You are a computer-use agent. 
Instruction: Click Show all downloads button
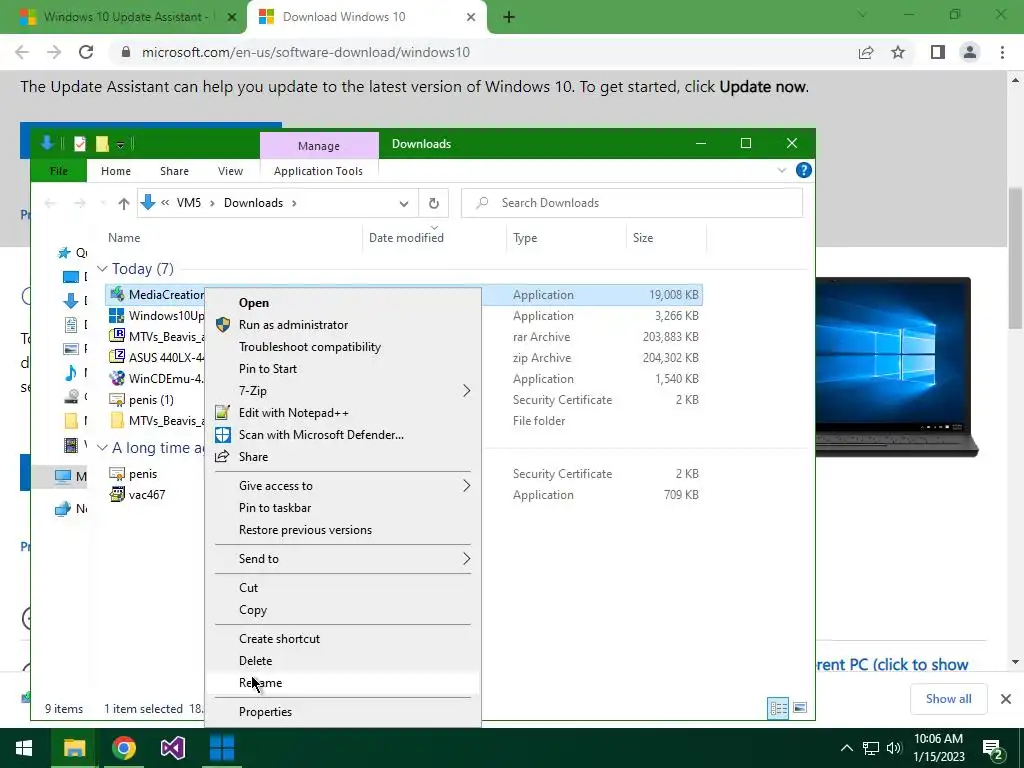pos(948,699)
